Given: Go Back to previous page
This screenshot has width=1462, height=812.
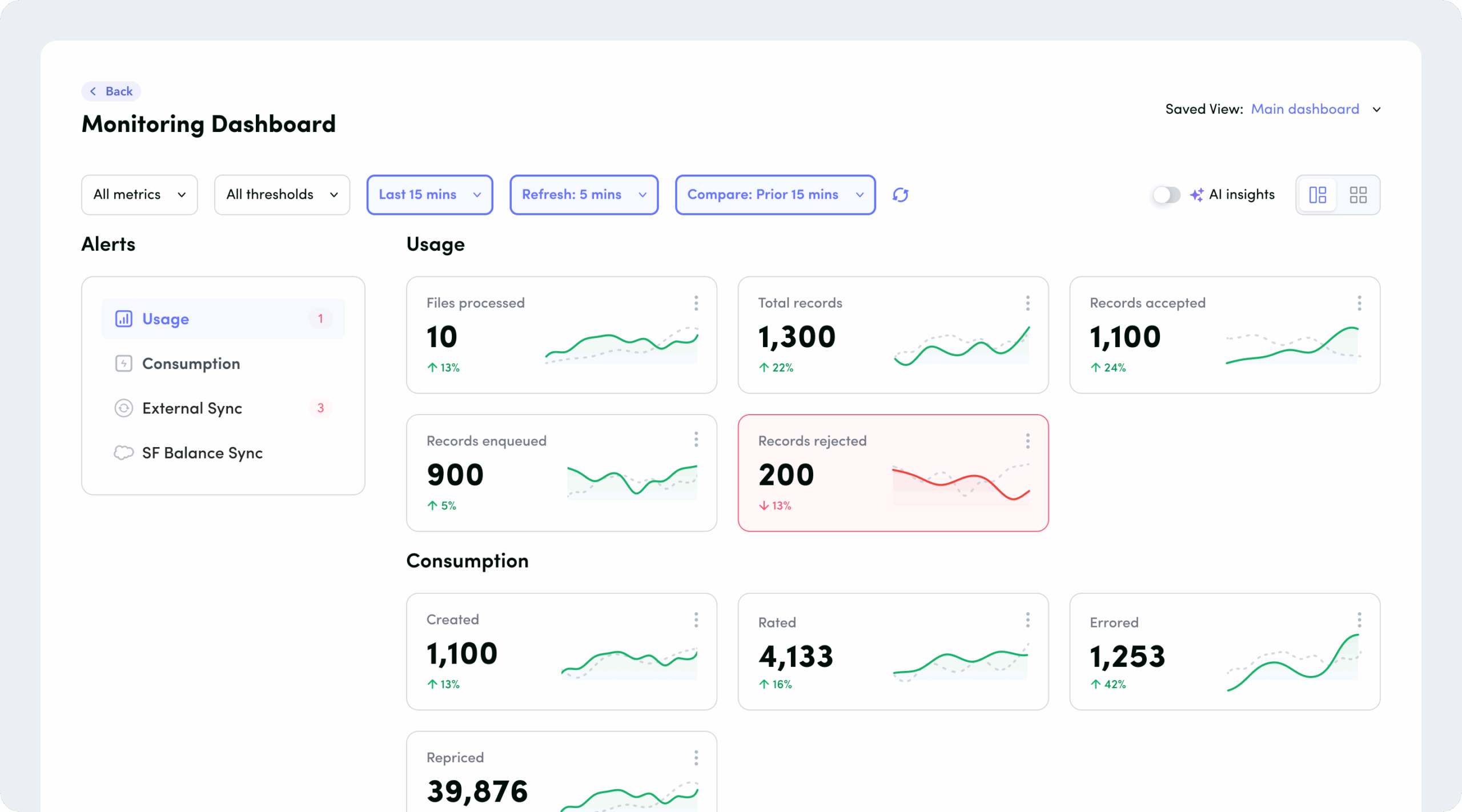Looking at the screenshot, I should tap(111, 91).
